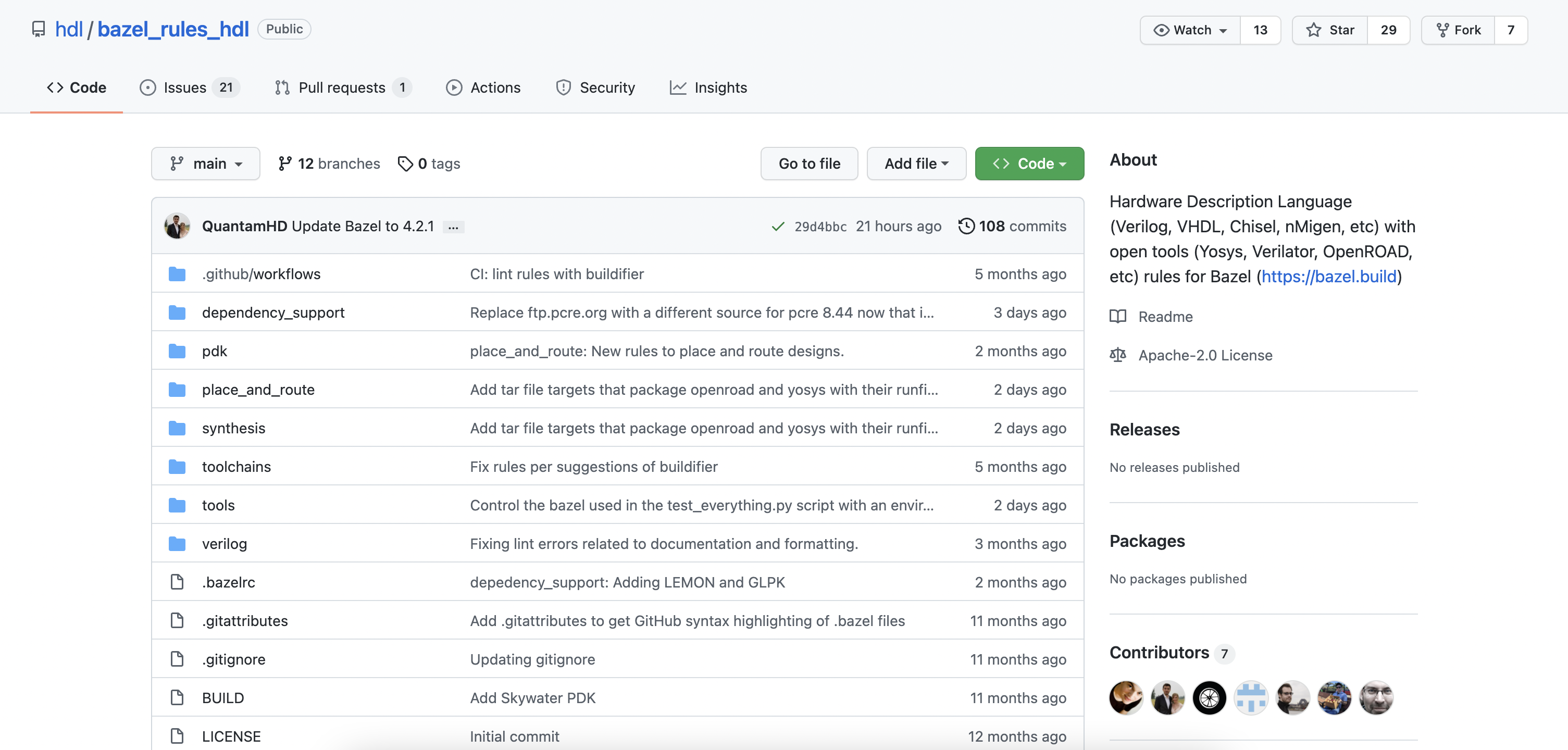Expand the green Code clone dropdown
Viewport: 1568px width, 750px height.
[1029, 164]
